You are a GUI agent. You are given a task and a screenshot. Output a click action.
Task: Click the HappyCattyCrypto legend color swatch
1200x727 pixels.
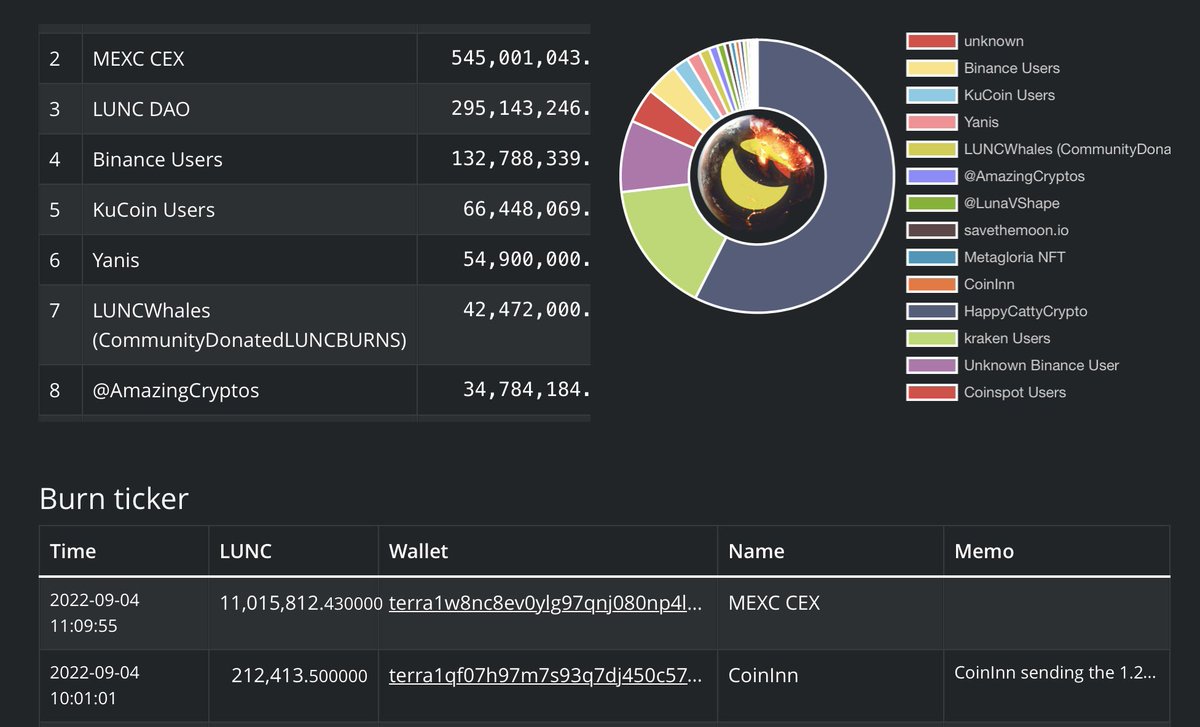tap(930, 311)
